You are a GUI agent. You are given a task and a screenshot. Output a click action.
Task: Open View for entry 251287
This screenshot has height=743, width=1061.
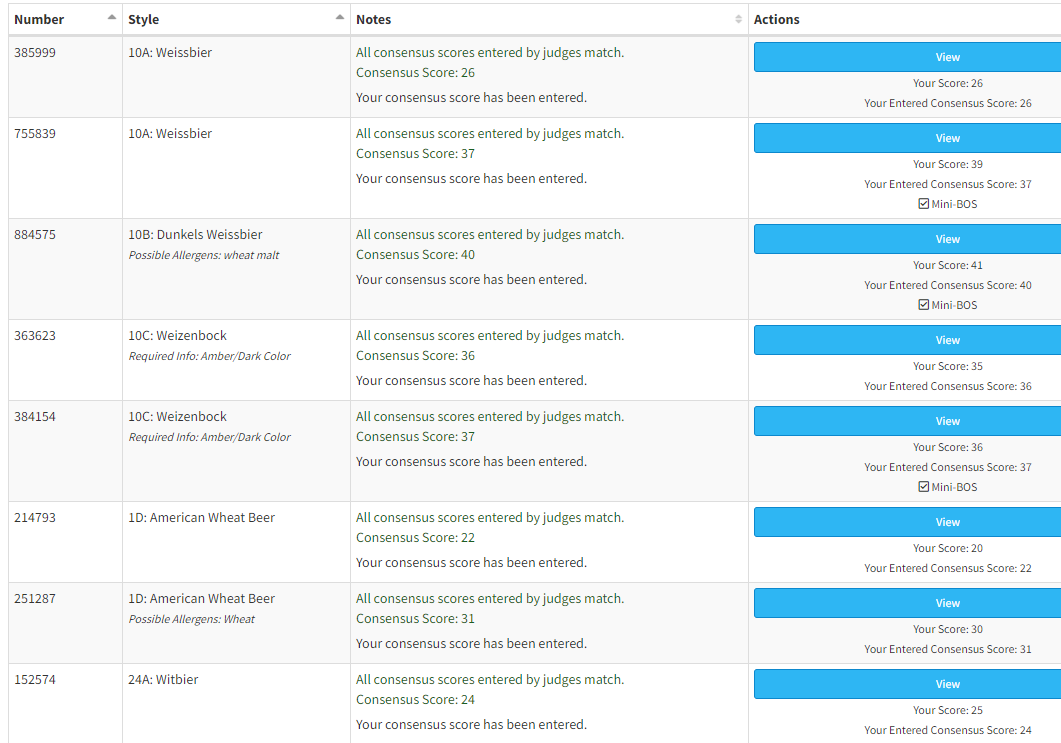tap(947, 603)
